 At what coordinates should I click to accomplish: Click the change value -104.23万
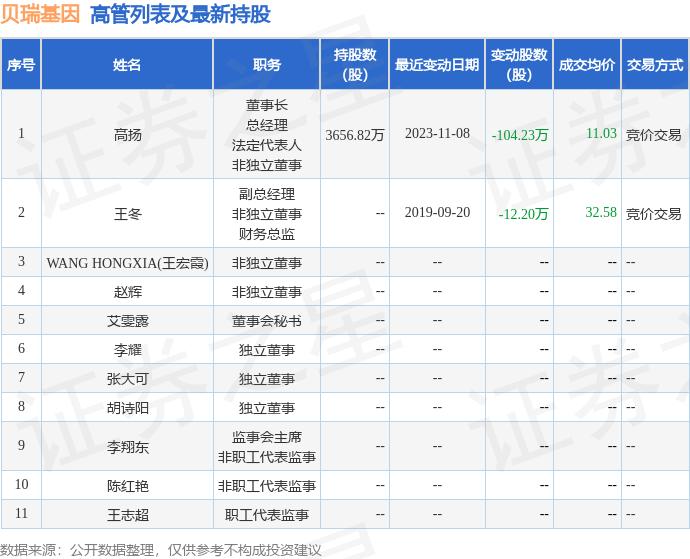[520, 135]
